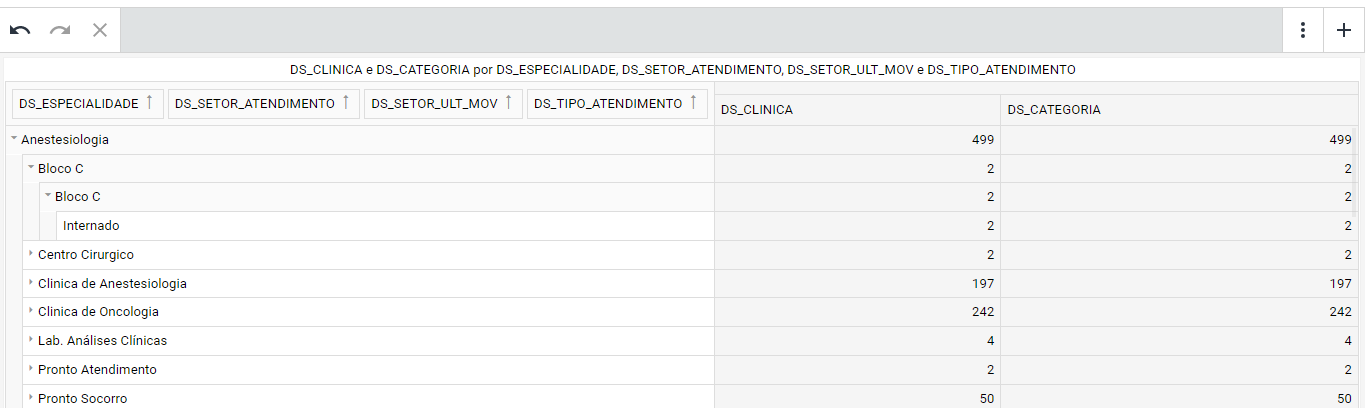Expand the Clinica de Oncologia row
The height and width of the screenshot is (408, 1365).
[x=31, y=312]
